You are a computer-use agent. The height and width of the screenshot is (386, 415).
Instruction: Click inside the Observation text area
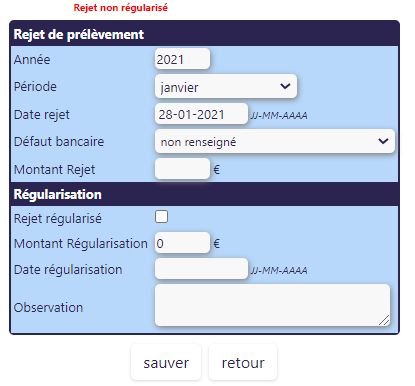click(x=272, y=305)
